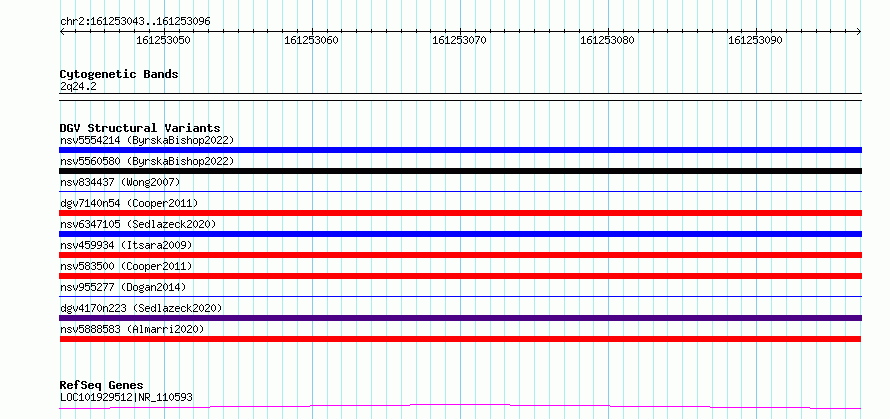Select the red bar under nsv459934
Screen dimensions: 890x419
coord(460,255)
